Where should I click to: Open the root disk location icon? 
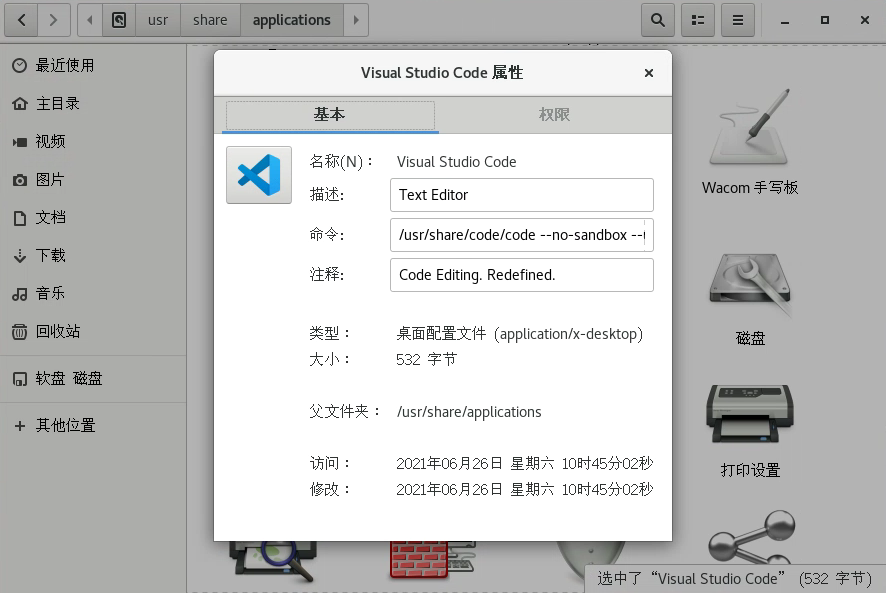pyautogui.click(x=119, y=20)
